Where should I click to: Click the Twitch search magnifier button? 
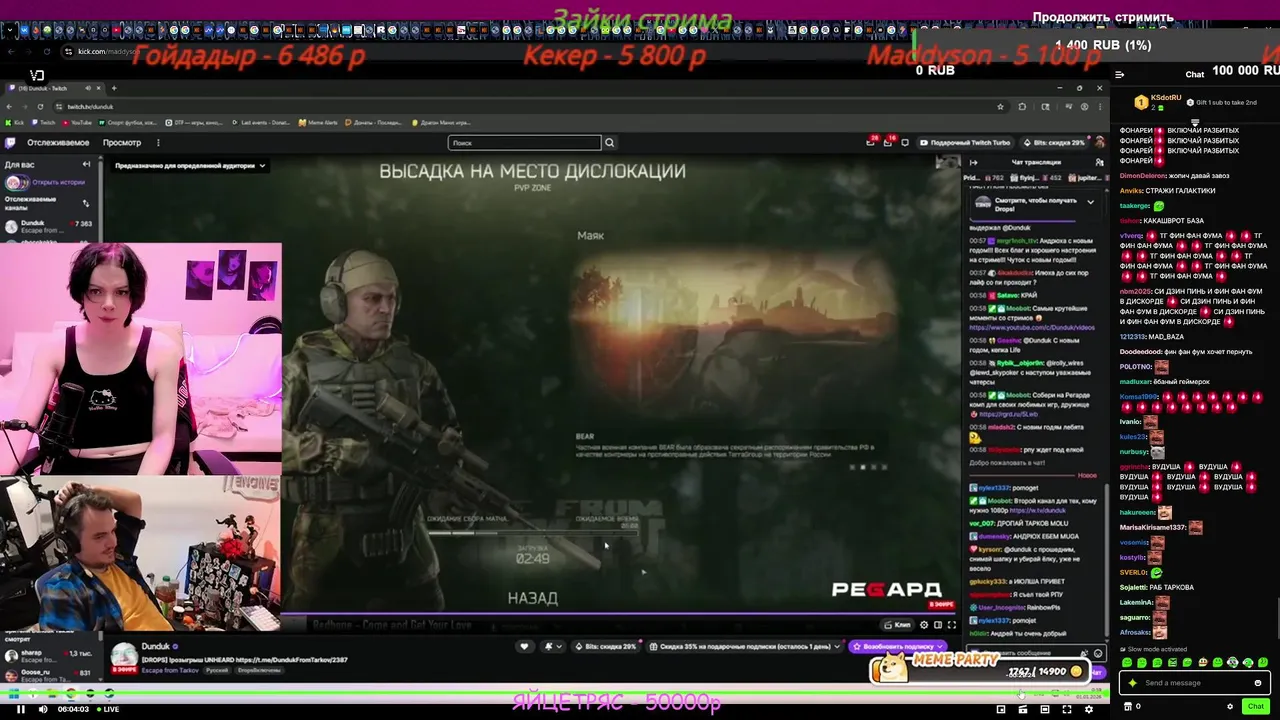pos(609,143)
